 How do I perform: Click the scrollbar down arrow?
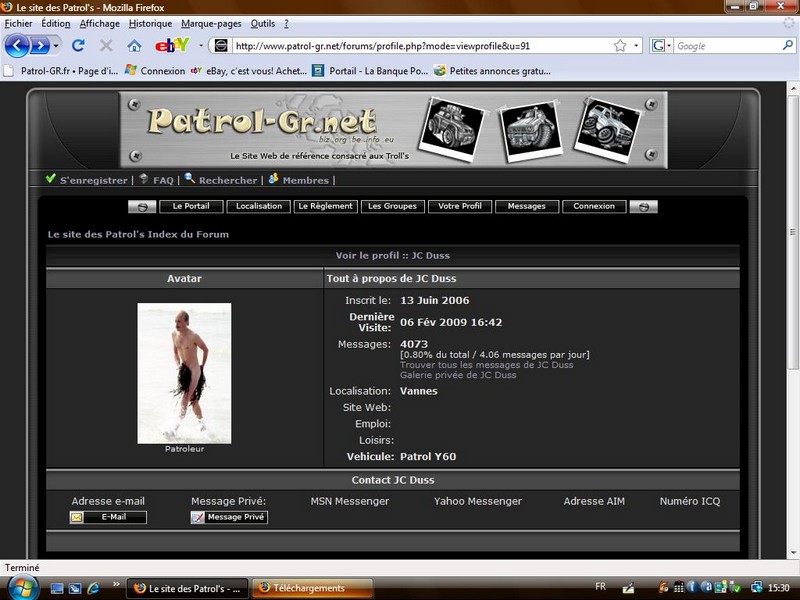[x=793, y=553]
